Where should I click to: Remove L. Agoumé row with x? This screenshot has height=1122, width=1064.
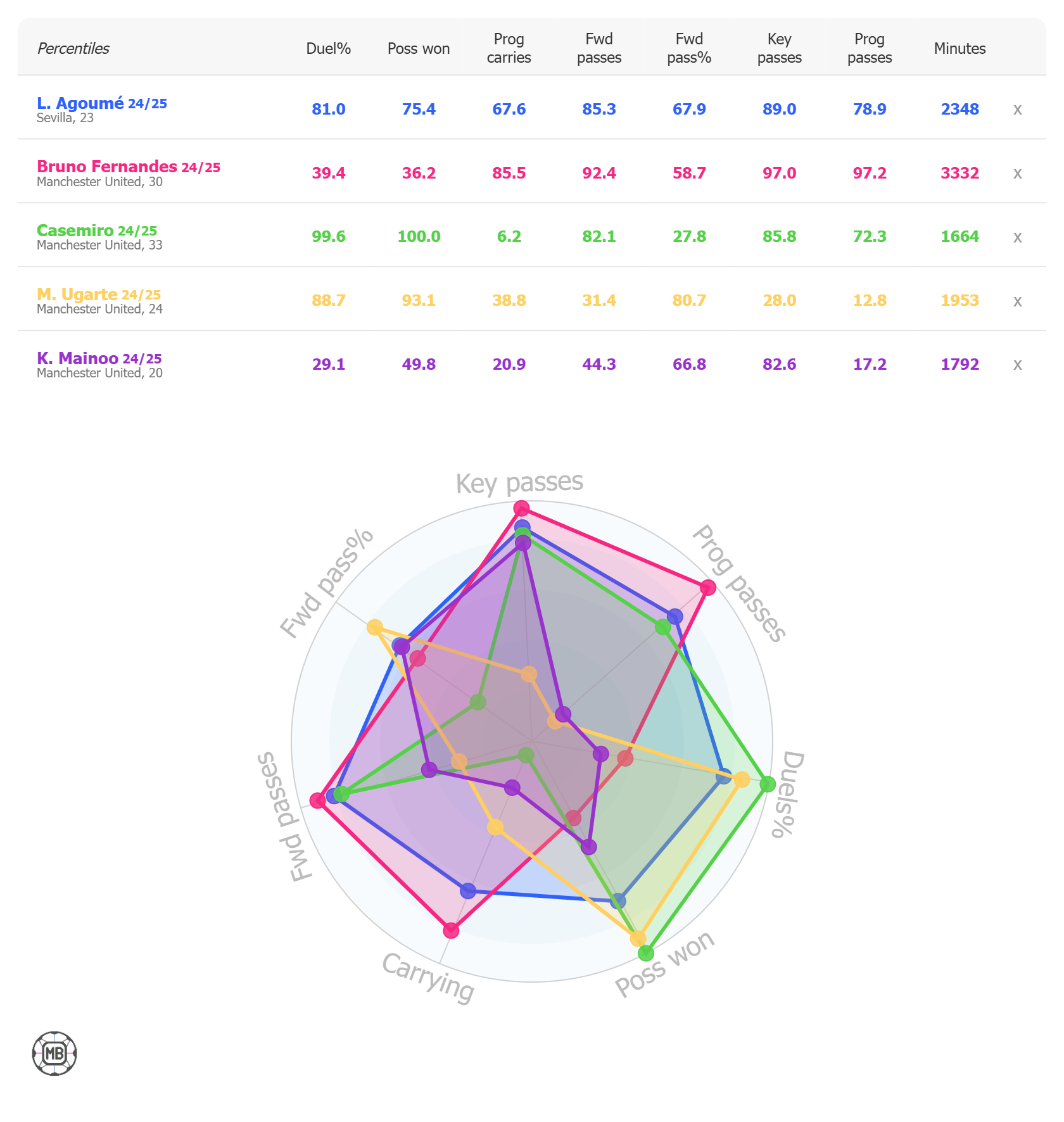pyautogui.click(x=1017, y=110)
